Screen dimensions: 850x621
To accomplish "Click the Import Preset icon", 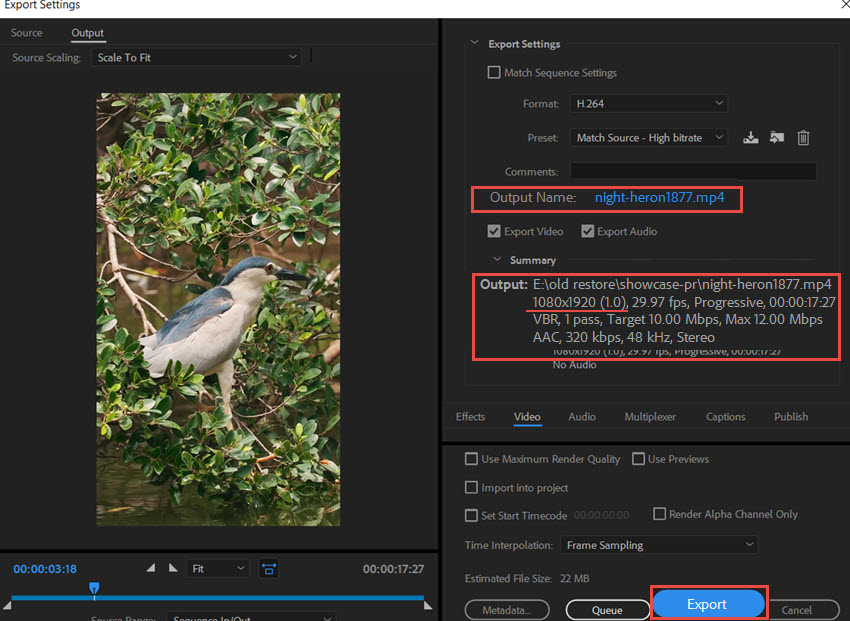I will coord(777,138).
